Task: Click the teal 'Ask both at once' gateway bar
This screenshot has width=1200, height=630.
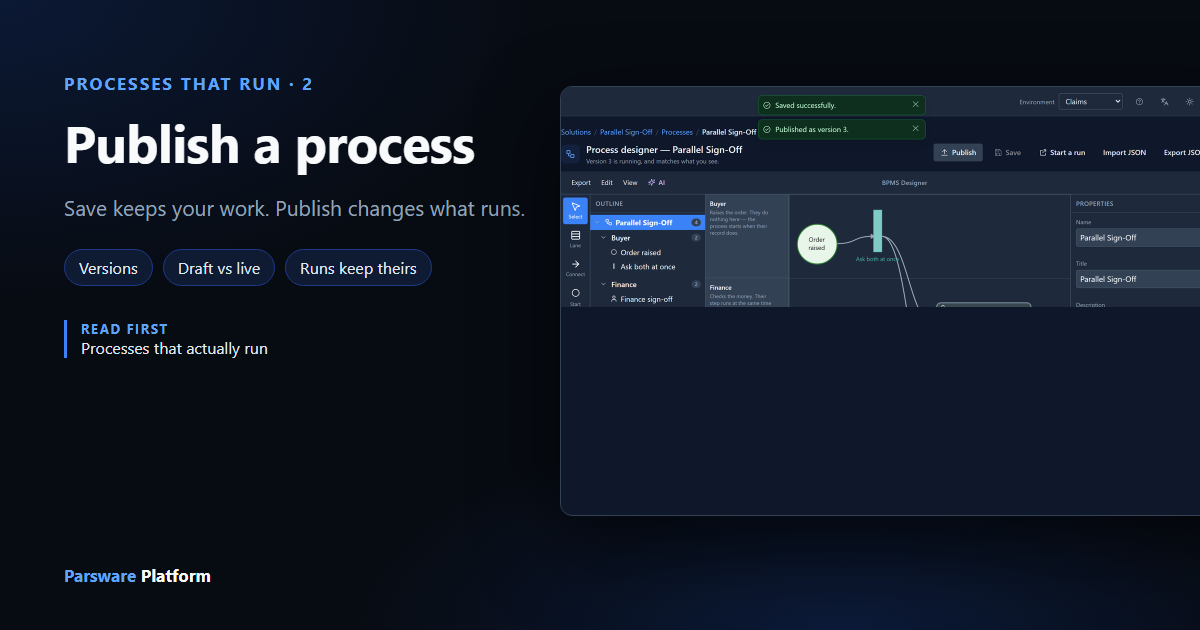Action: pyautogui.click(x=877, y=230)
